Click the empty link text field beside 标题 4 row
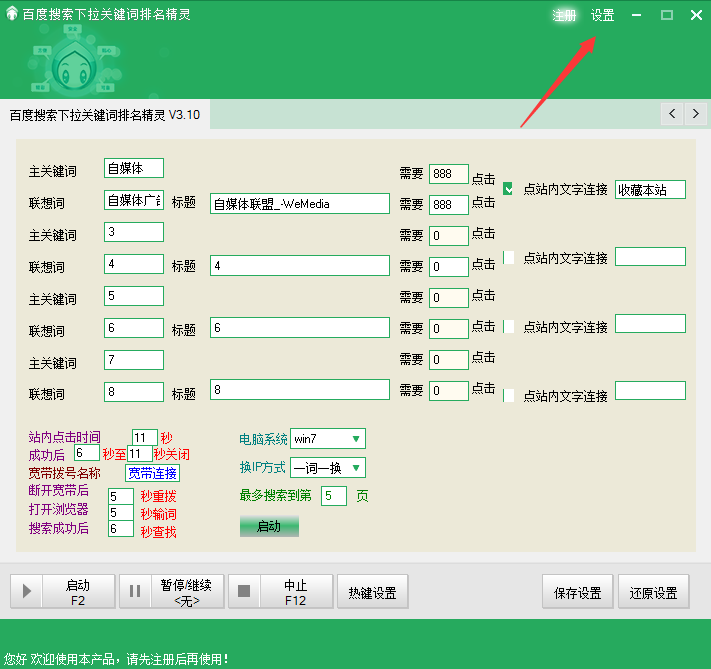Image resolution: width=711 pixels, height=669 pixels. click(650, 257)
